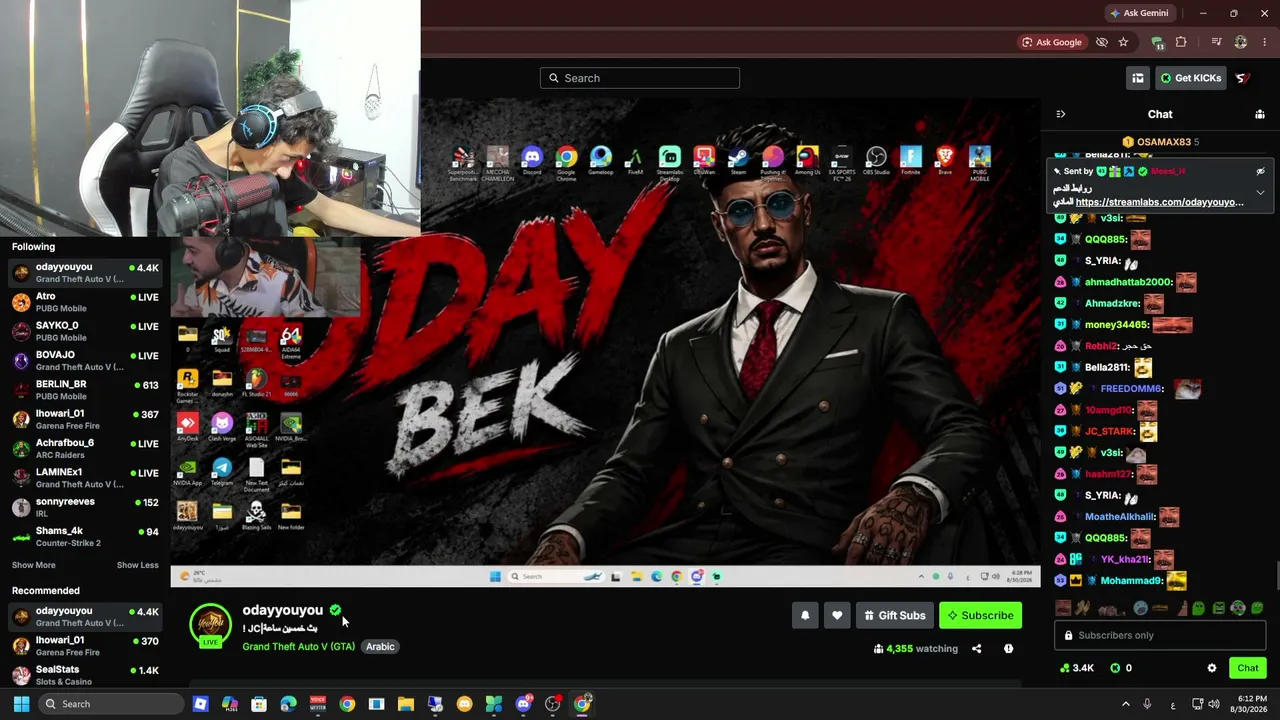
Task: Open sonnyreeves channel in Following
Action: (85, 507)
